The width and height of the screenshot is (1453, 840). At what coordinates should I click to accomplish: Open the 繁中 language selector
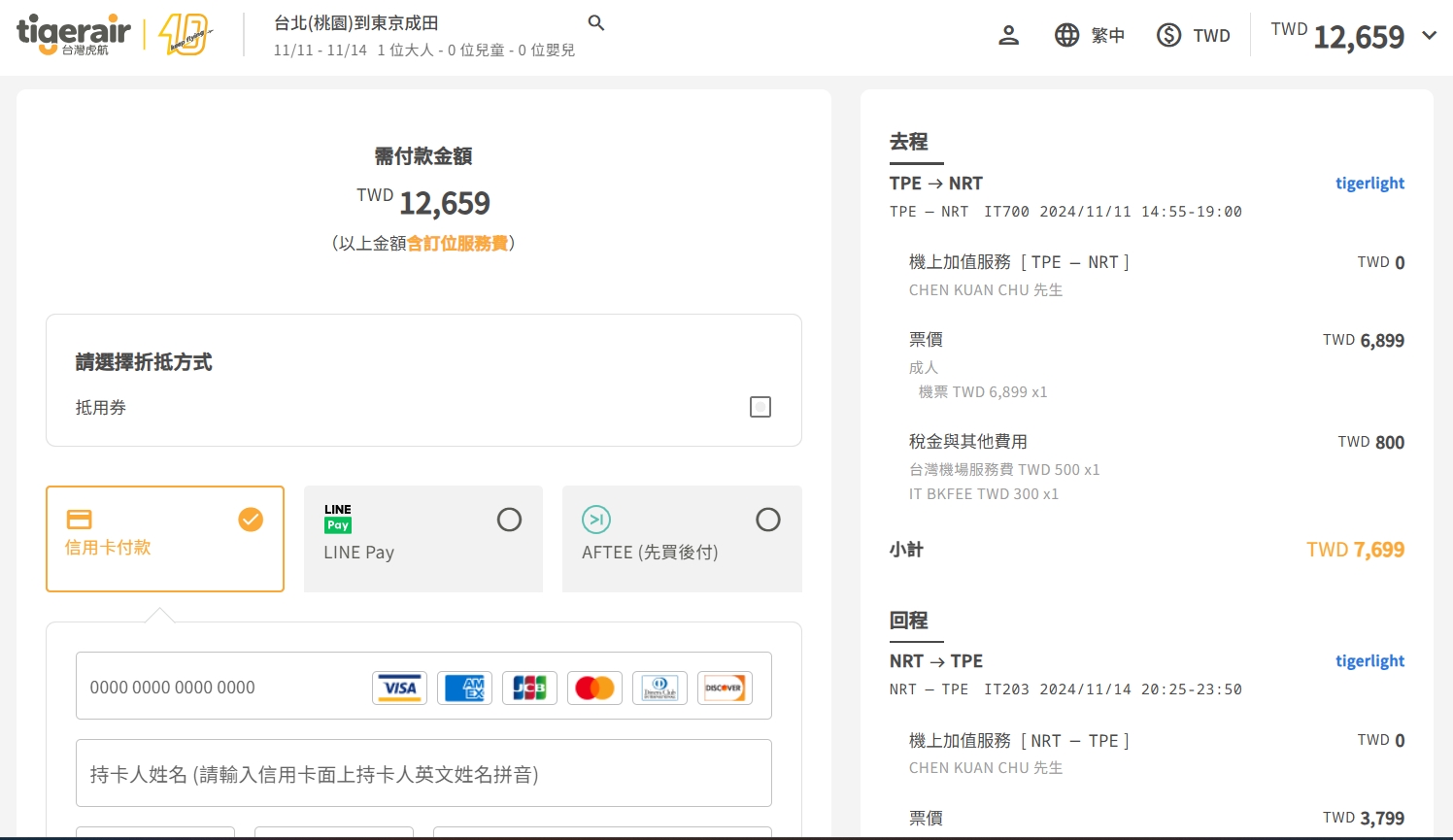coord(1107,36)
